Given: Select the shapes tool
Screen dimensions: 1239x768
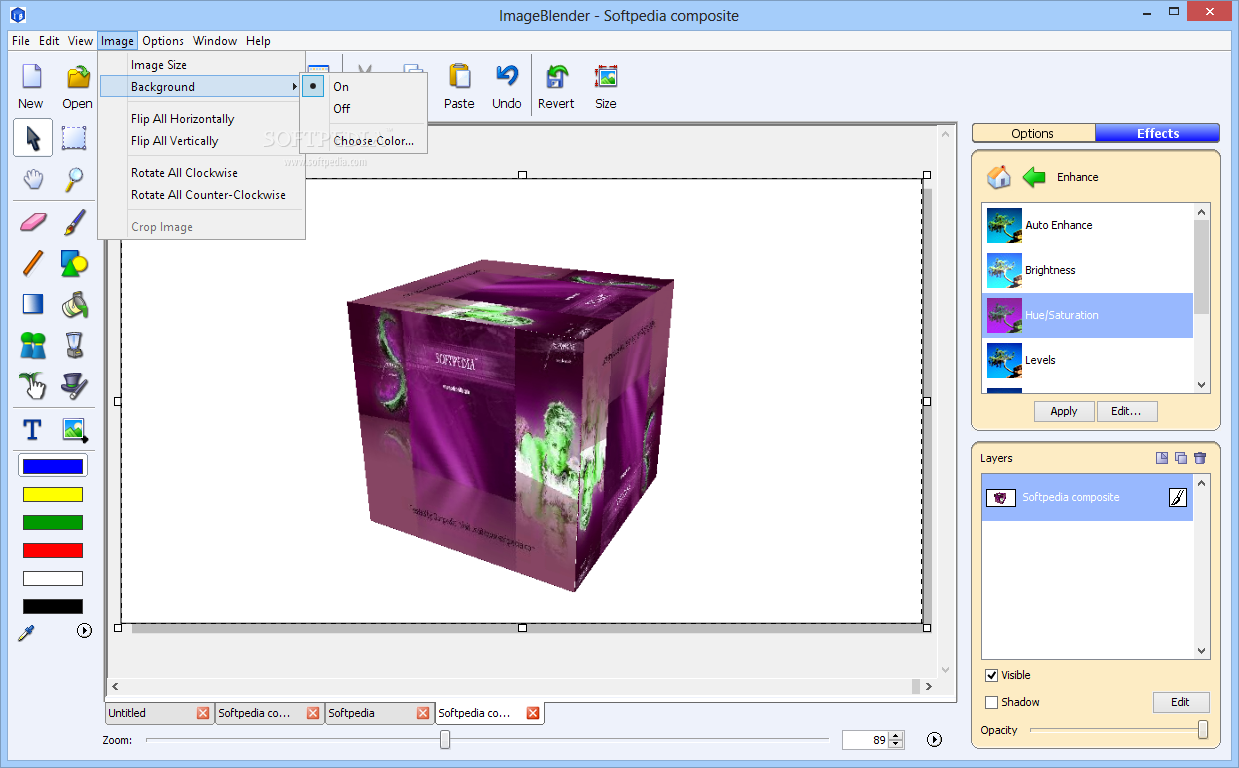Looking at the screenshot, I should tap(74, 263).
